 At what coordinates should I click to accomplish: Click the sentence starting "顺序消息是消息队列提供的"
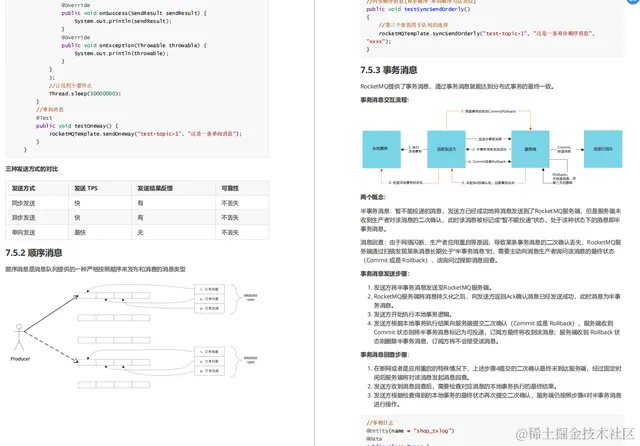pos(96,269)
